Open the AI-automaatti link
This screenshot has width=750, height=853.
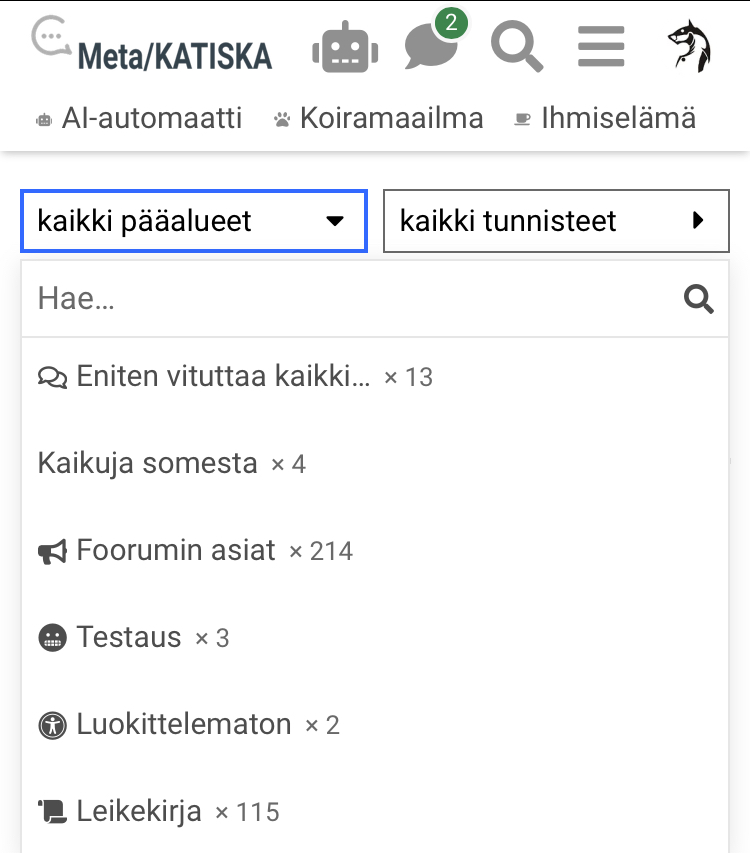[139, 118]
